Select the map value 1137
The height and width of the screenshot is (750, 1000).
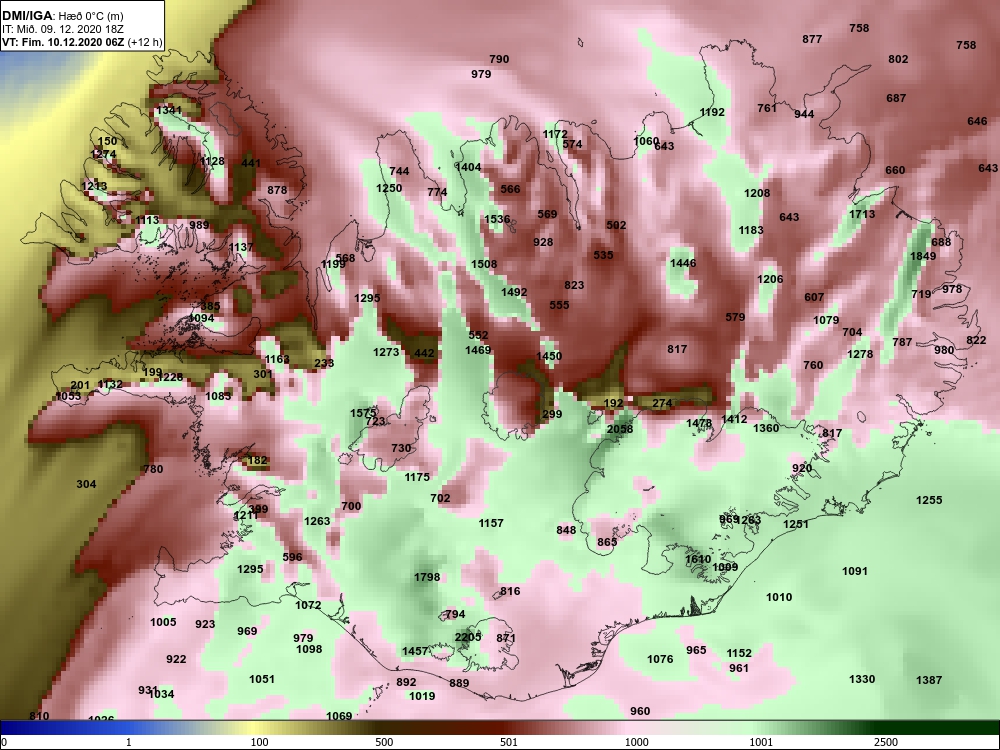(241, 247)
